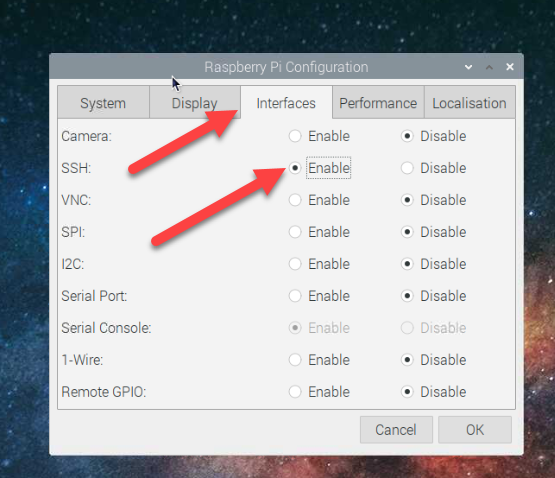This screenshot has width=555, height=478.
Task: Enable Remote GPIO
Action: tap(295, 392)
